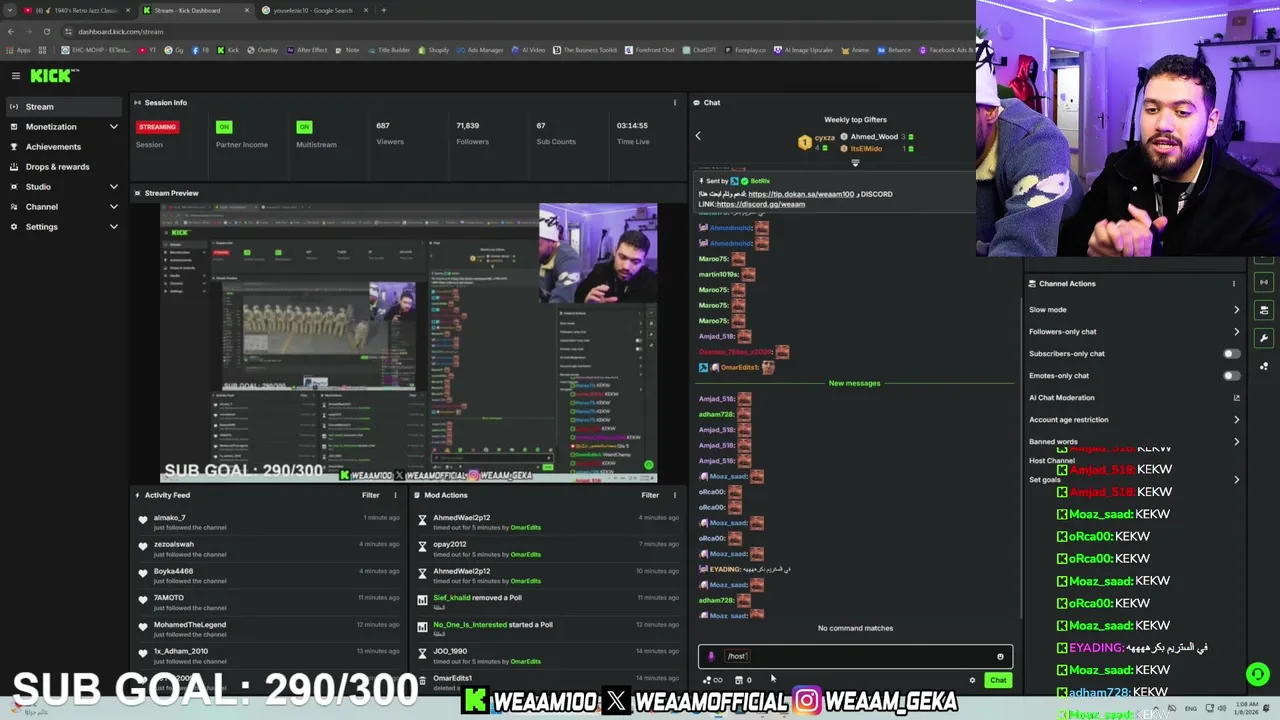Expand Slow mode options

[x=1134, y=310]
